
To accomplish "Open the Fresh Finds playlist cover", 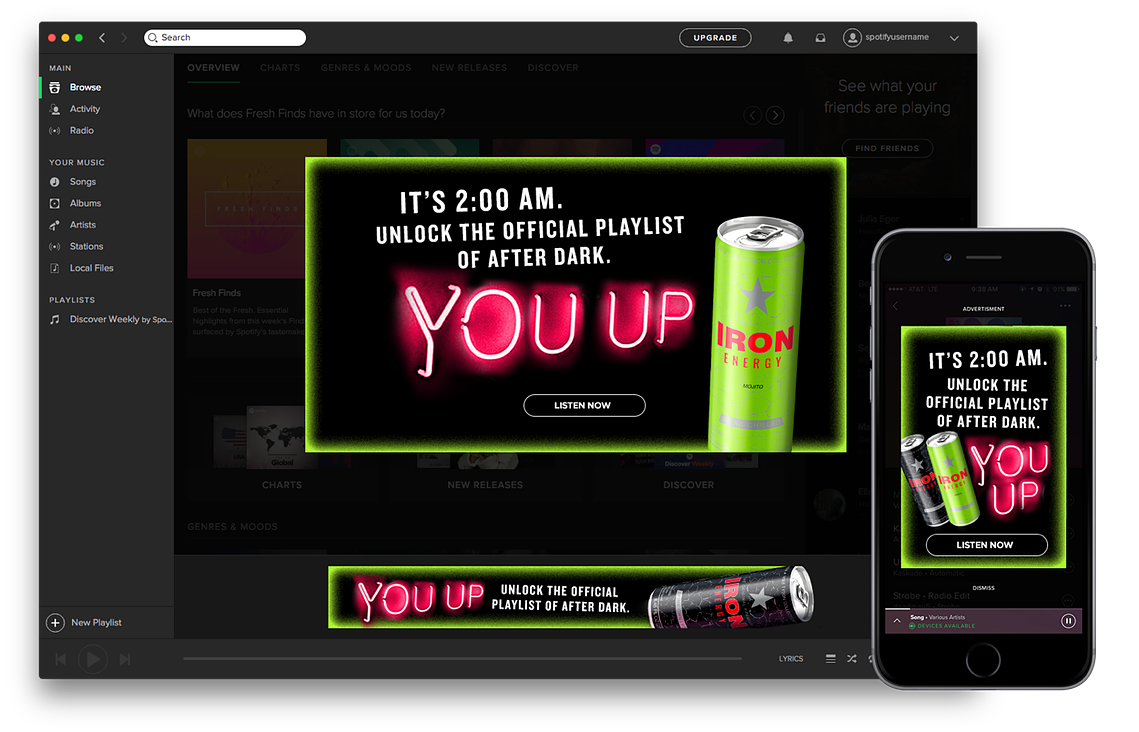I will pos(246,208).
